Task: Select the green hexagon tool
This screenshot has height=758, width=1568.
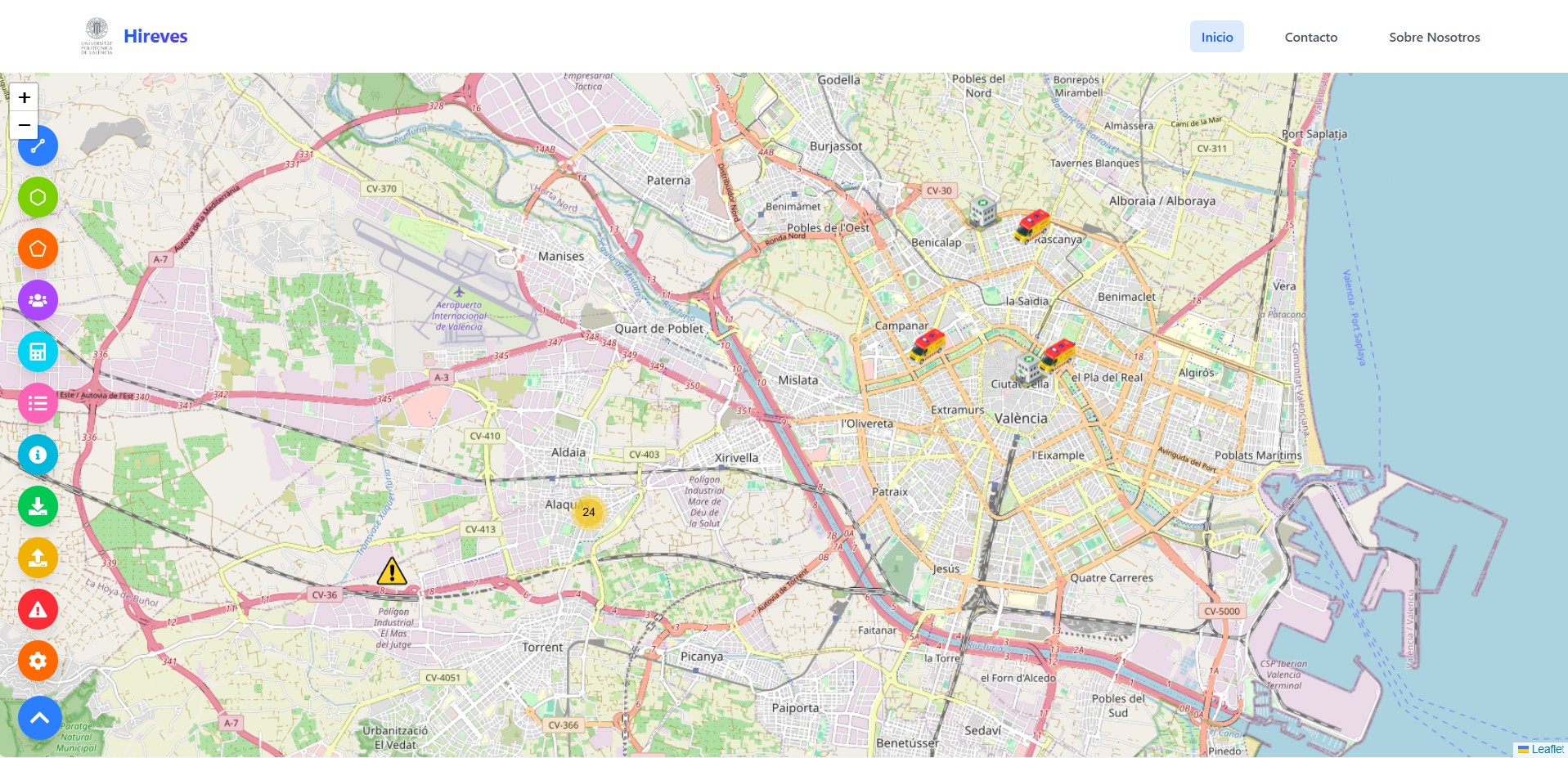Action: pos(38,197)
